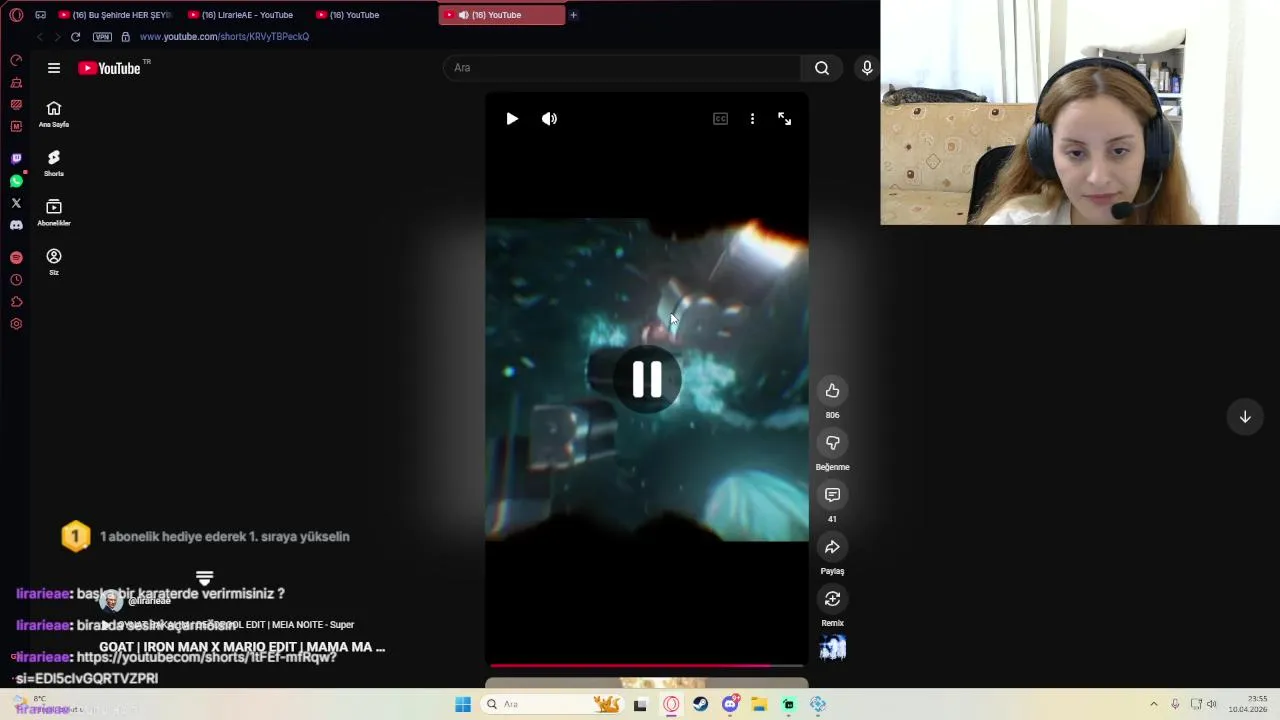Select the active YouTube tab playing audio
This screenshot has height=720, width=1280.
pyautogui.click(x=502, y=15)
